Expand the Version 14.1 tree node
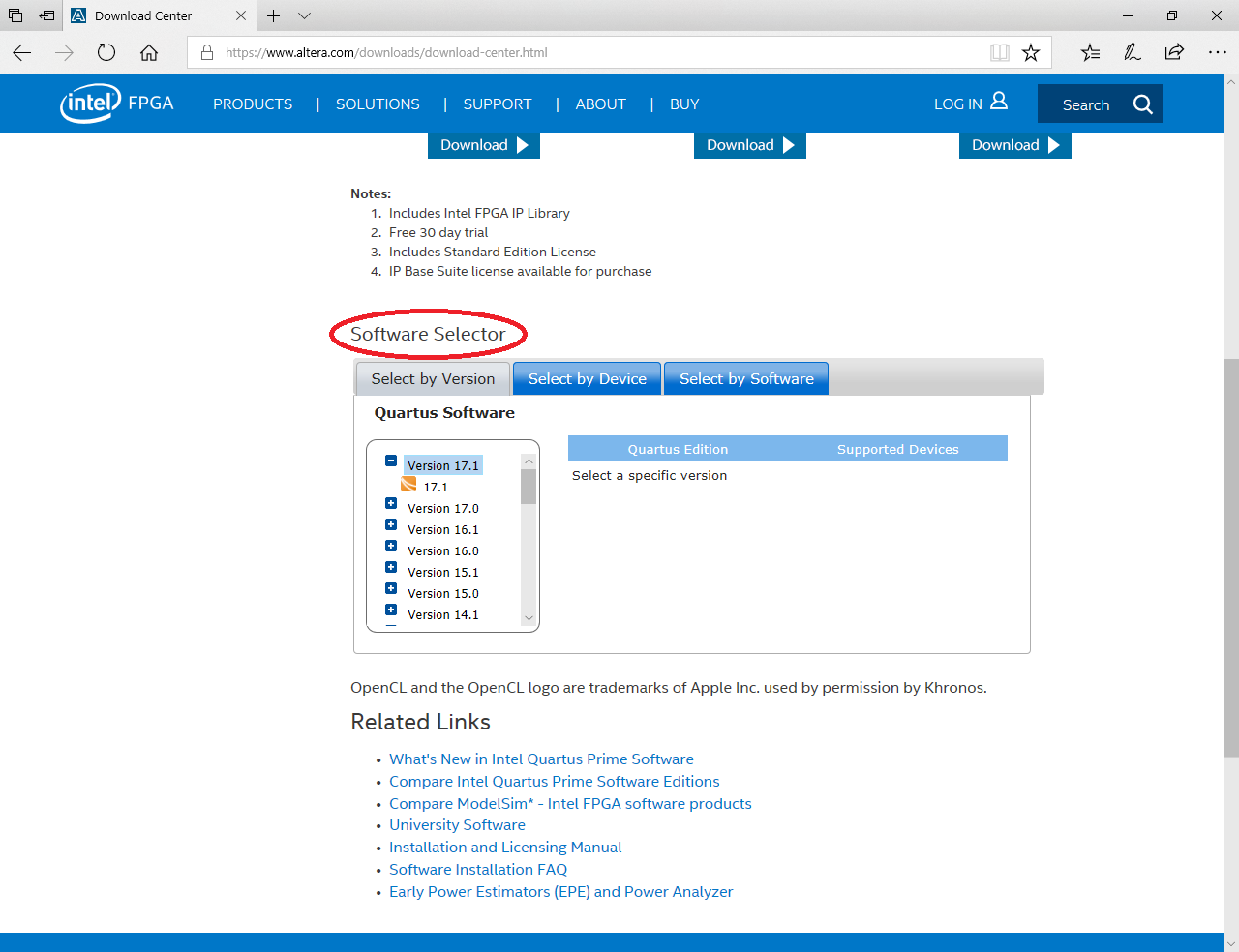The image size is (1239, 952). point(391,610)
